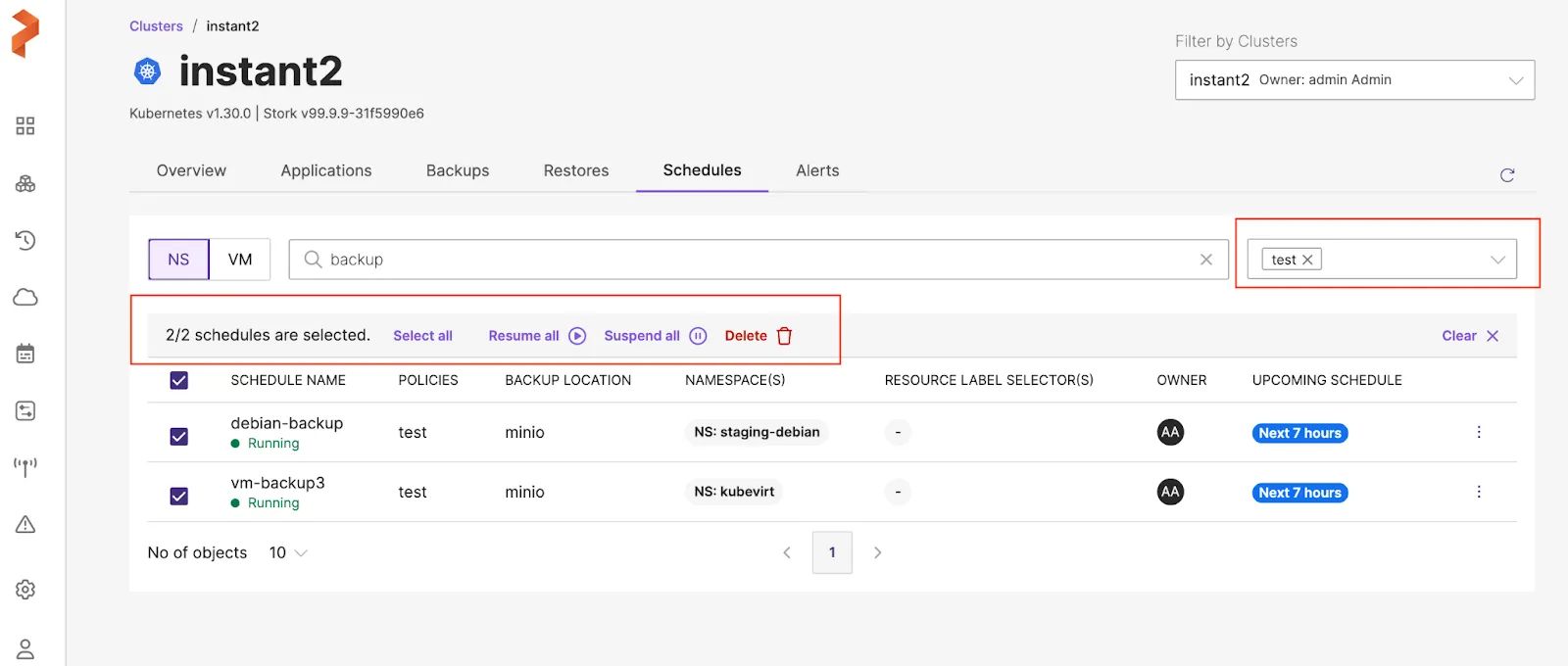Image resolution: width=1568 pixels, height=666 pixels.
Task: Switch to the Alerts tab
Action: (817, 170)
